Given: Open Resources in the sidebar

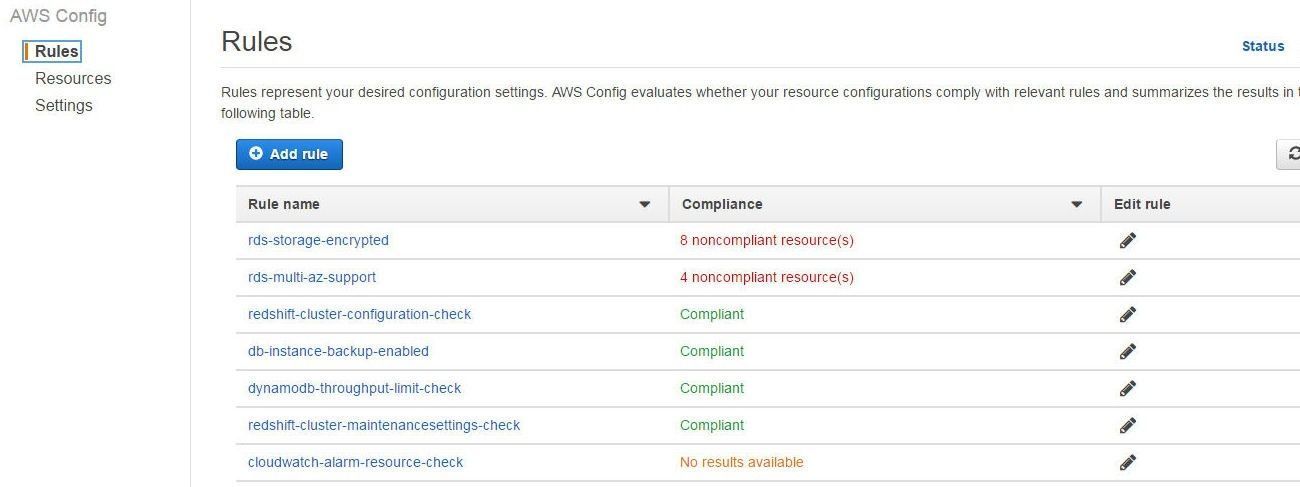Looking at the screenshot, I should point(73,78).
